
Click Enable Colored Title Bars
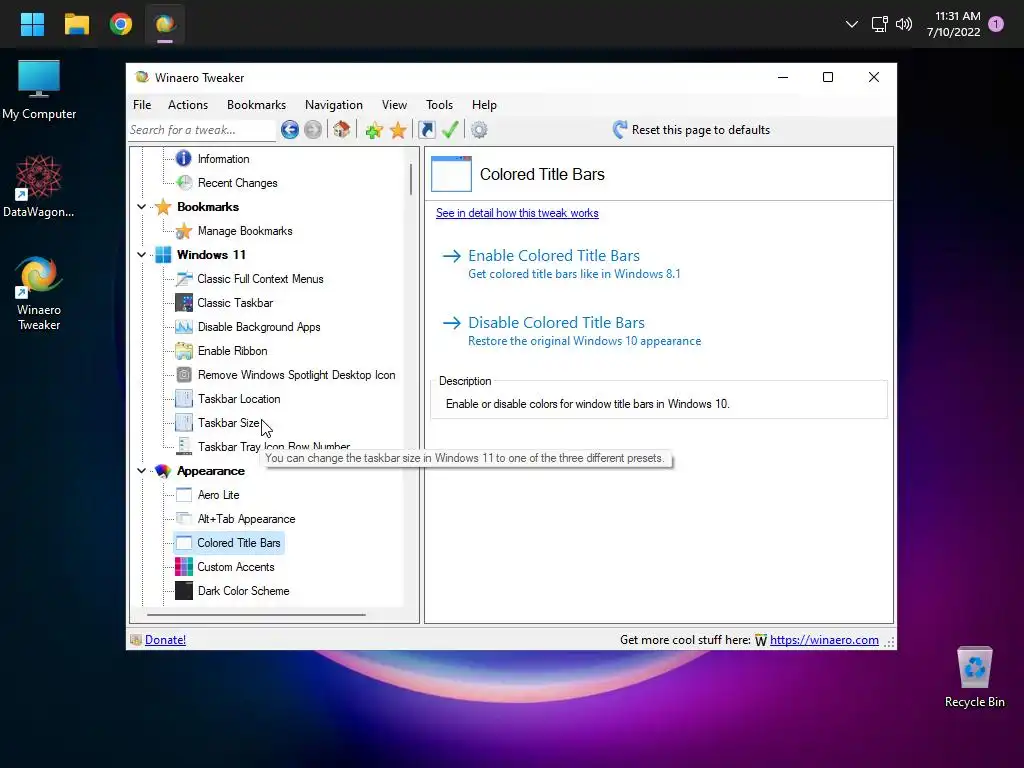tap(554, 255)
